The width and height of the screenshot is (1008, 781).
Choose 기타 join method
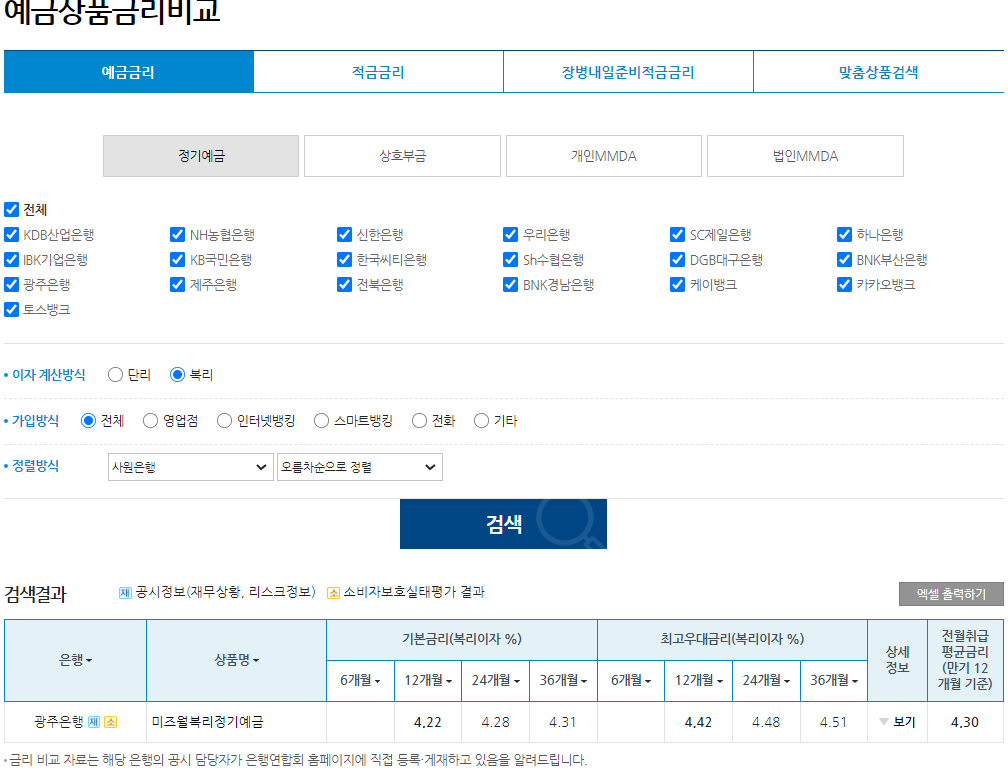point(482,421)
